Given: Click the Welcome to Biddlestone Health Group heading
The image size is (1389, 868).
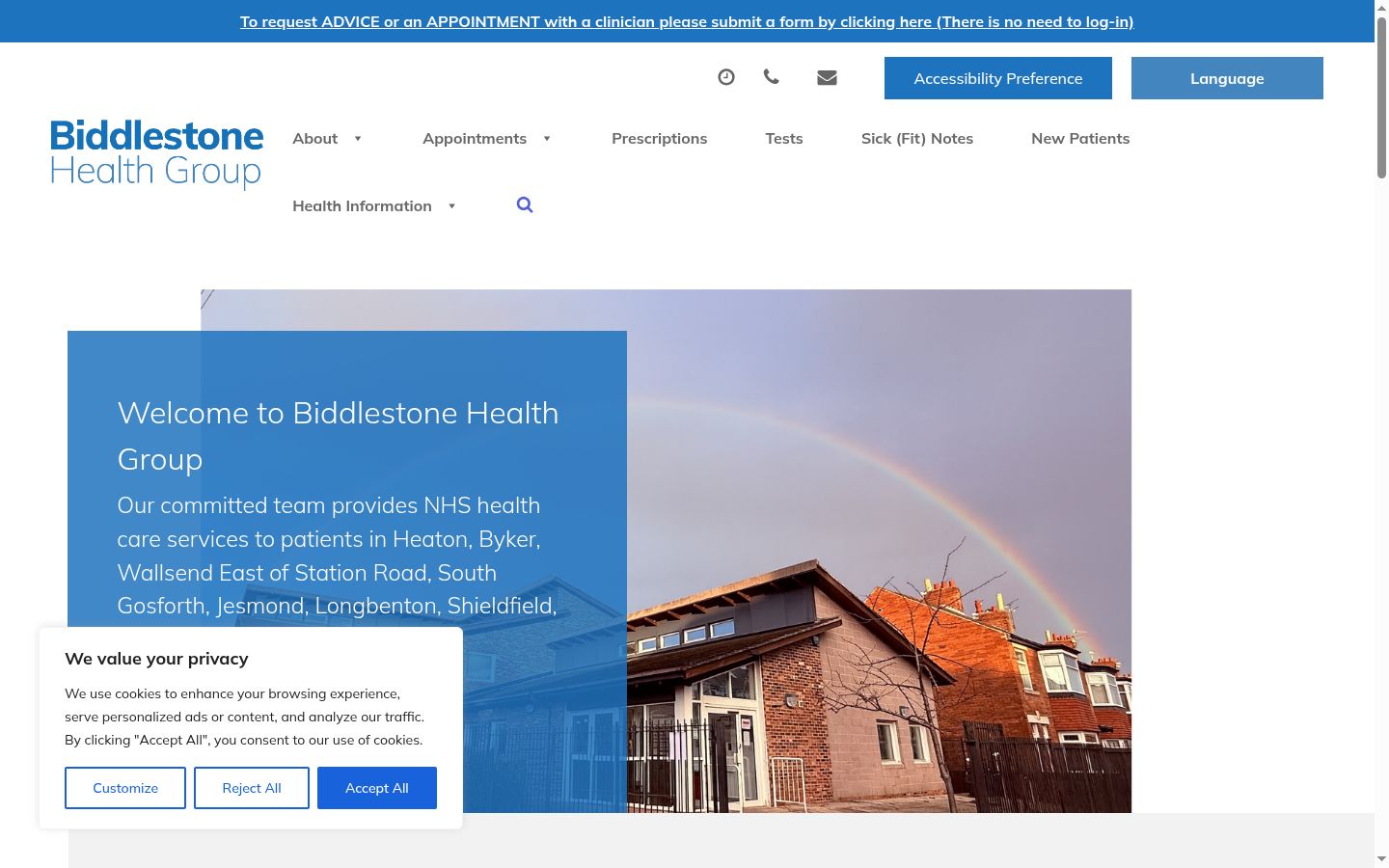Looking at the screenshot, I should pos(338,436).
